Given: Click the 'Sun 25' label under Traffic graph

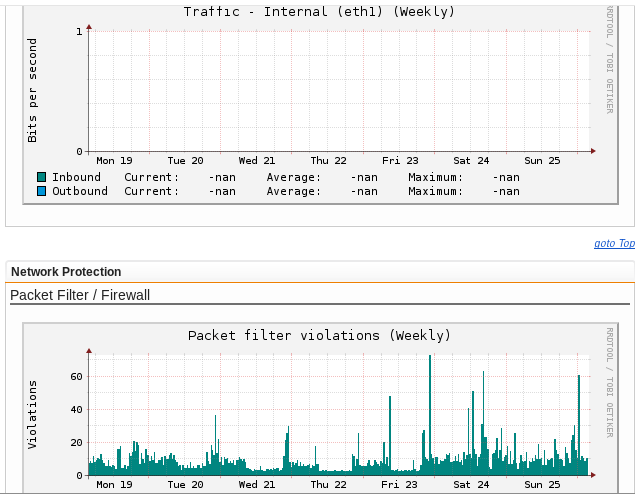Looking at the screenshot, I should [543, 160].
